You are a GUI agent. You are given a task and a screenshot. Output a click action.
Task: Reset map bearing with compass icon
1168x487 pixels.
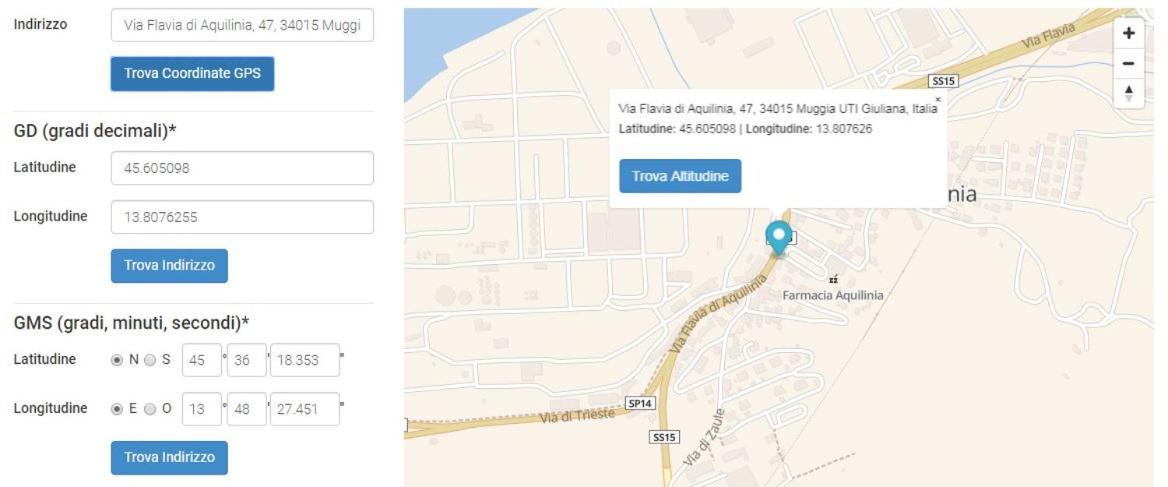tap(1129, 93)
